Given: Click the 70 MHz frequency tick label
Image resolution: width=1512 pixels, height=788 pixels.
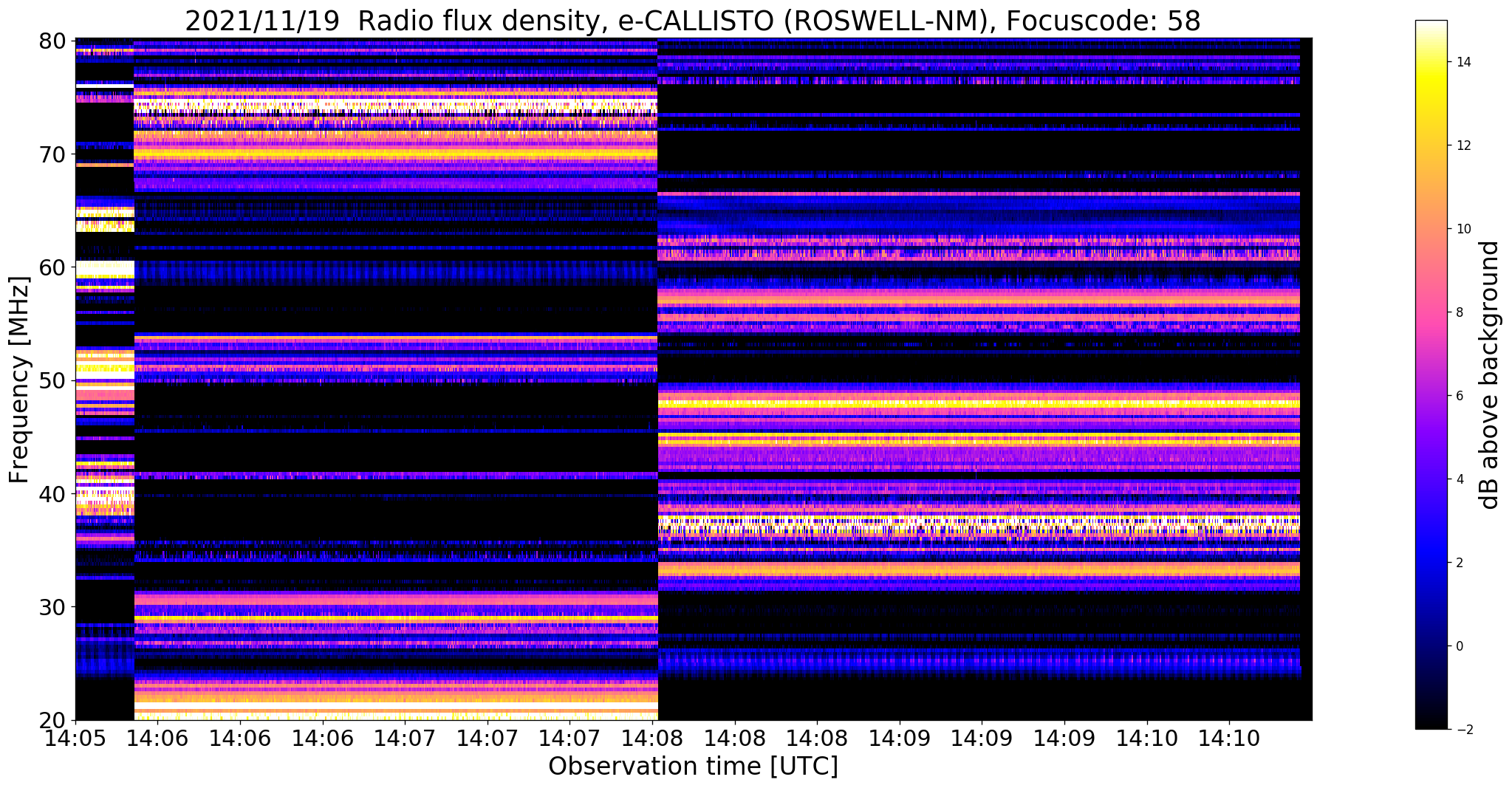Looking at the screenshot, I should point(52,154).
